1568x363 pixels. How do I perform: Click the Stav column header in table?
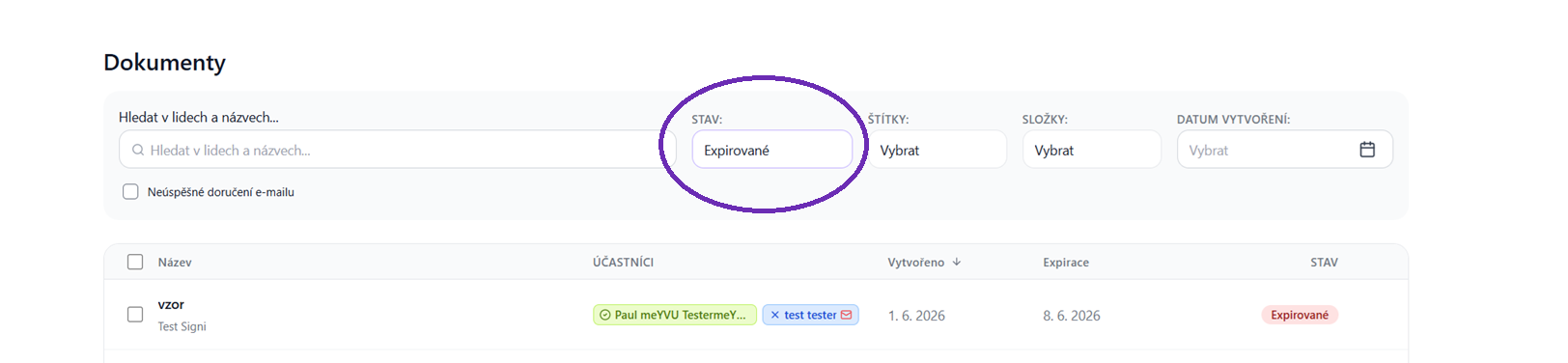click(1324, 263)
